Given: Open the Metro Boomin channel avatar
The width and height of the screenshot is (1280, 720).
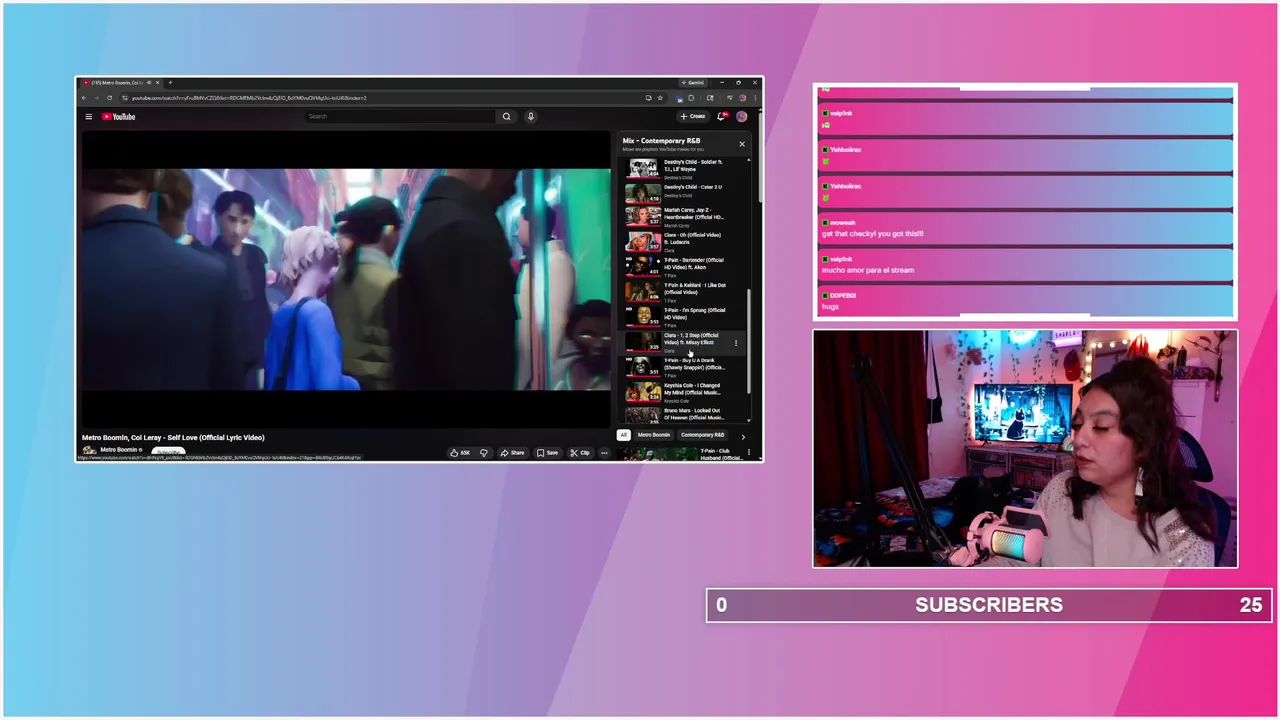Looking at the screenshot, I should (x=89, y=451).
